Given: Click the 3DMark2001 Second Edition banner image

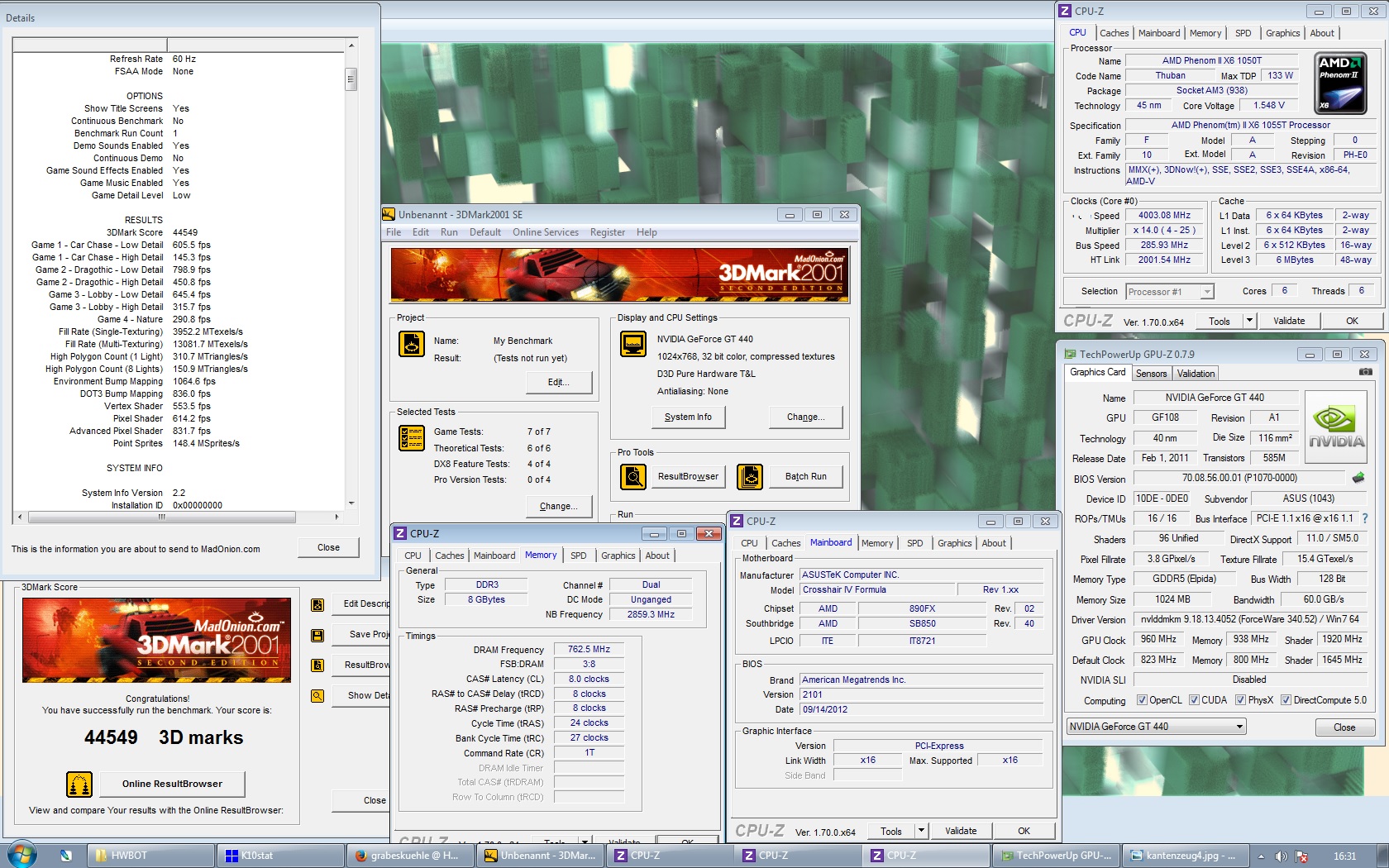Looking at the screenshot, I should coord(620,274).
